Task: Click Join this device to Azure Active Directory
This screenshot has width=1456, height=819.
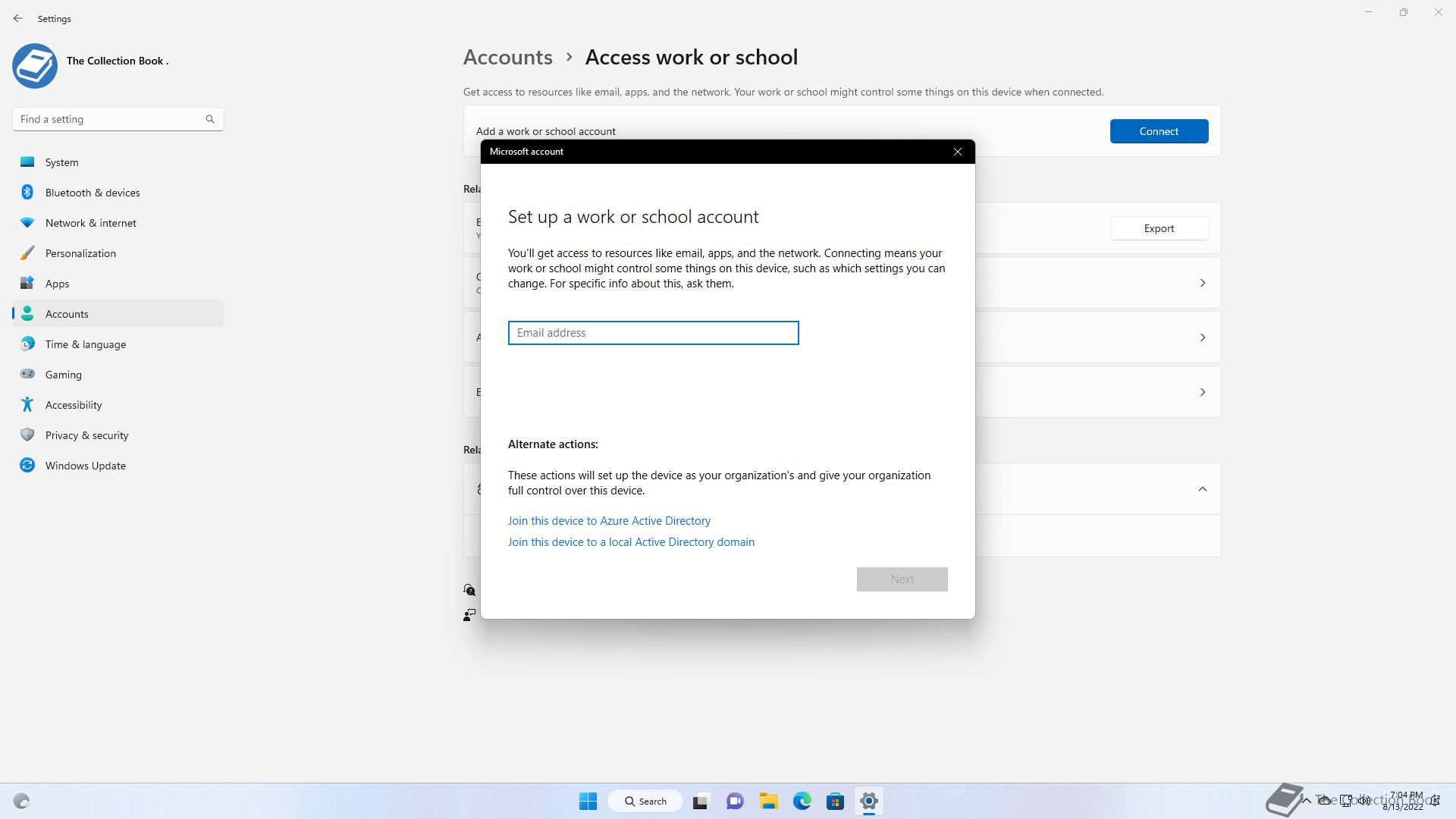Action: [609, 521]
